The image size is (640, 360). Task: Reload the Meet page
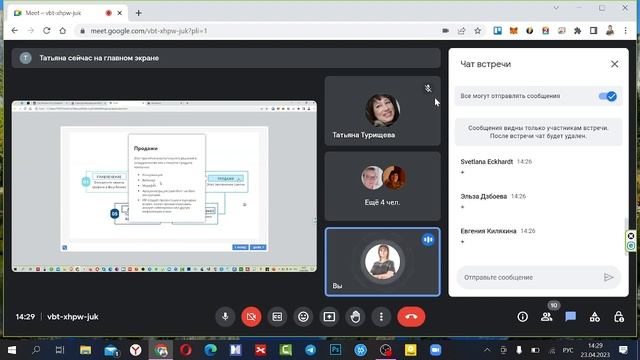47,31
